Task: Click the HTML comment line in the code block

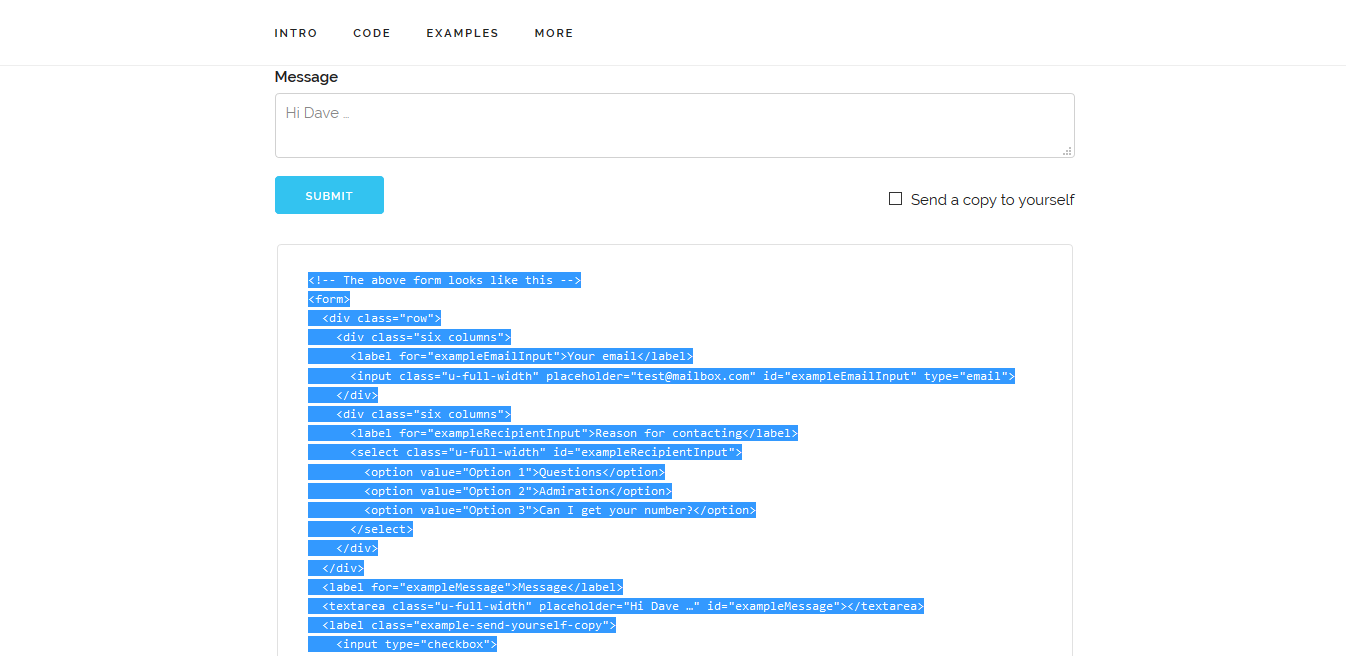Action: pos(444,279)
